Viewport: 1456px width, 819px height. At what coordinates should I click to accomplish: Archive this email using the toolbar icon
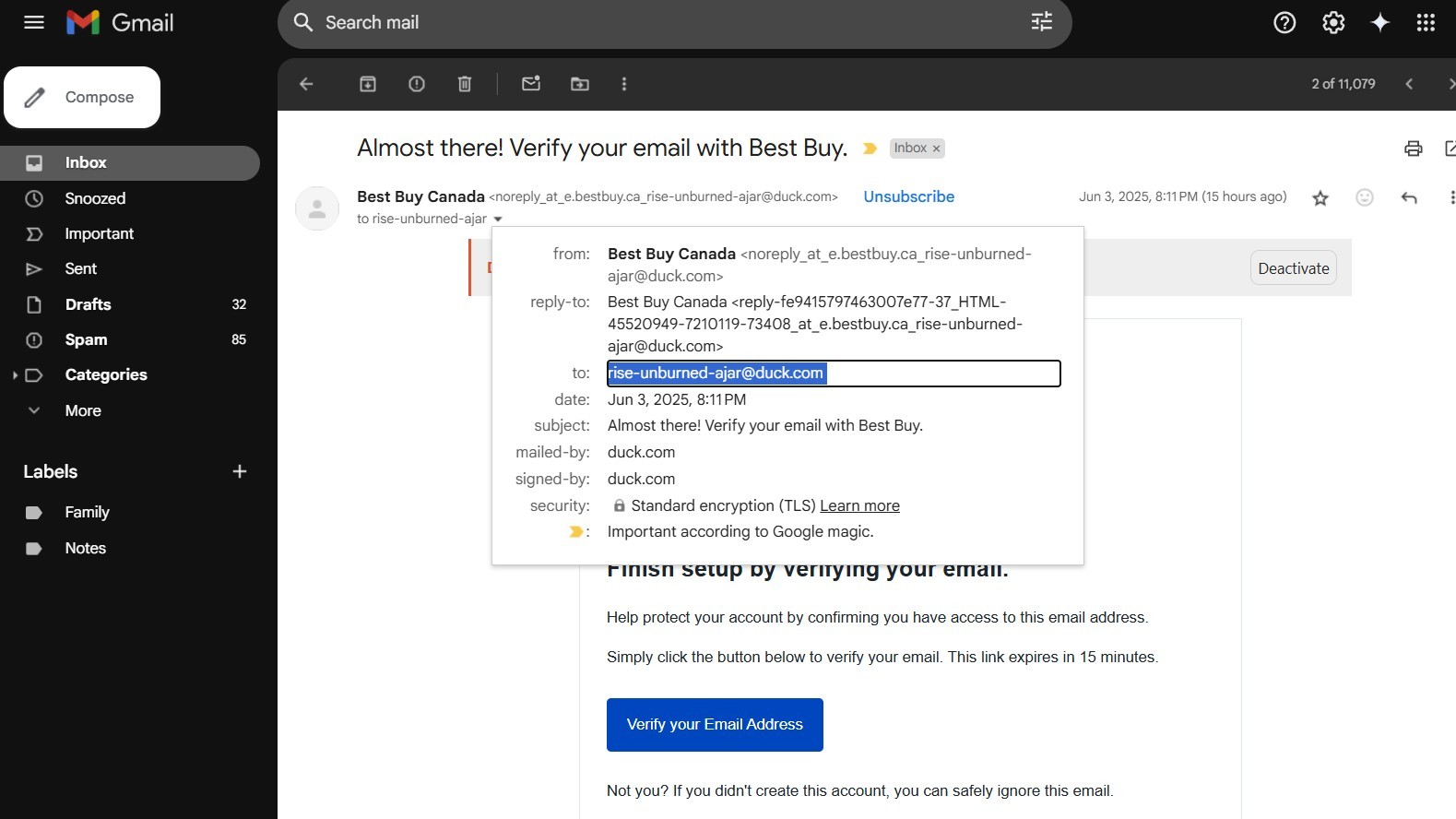coord(368,84)
